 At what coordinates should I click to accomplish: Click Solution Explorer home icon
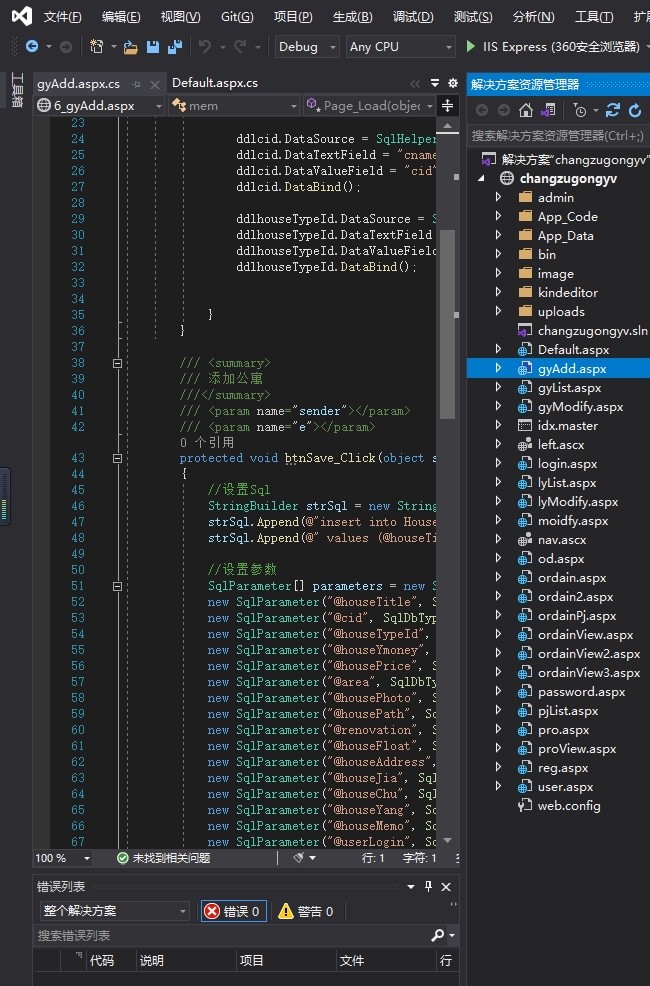[x=526, y=111]
